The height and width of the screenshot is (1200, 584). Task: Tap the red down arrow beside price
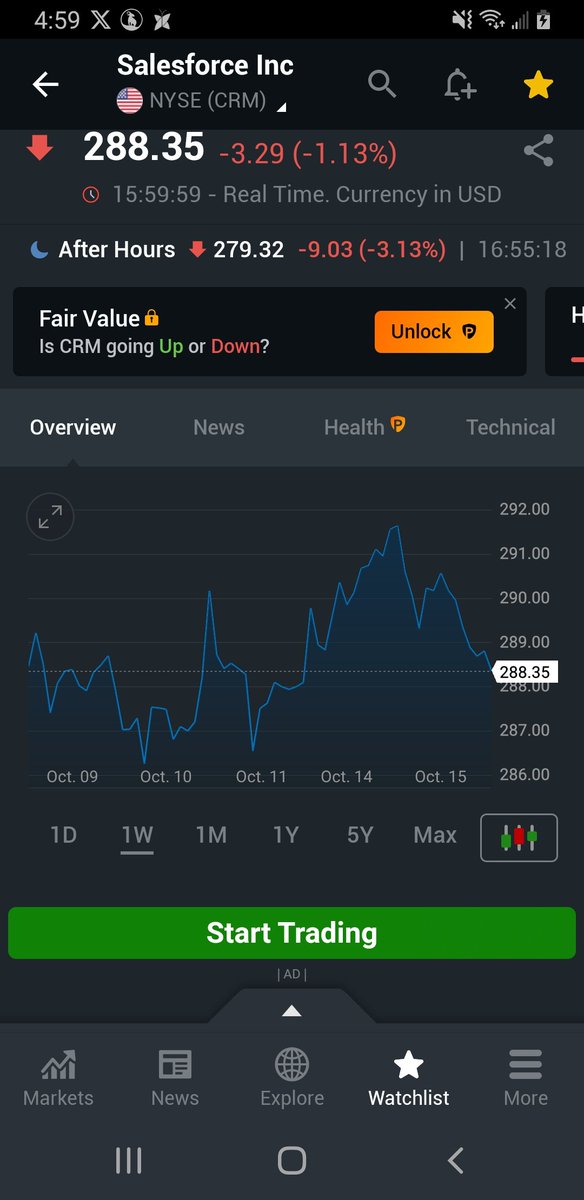click(40, 149)
